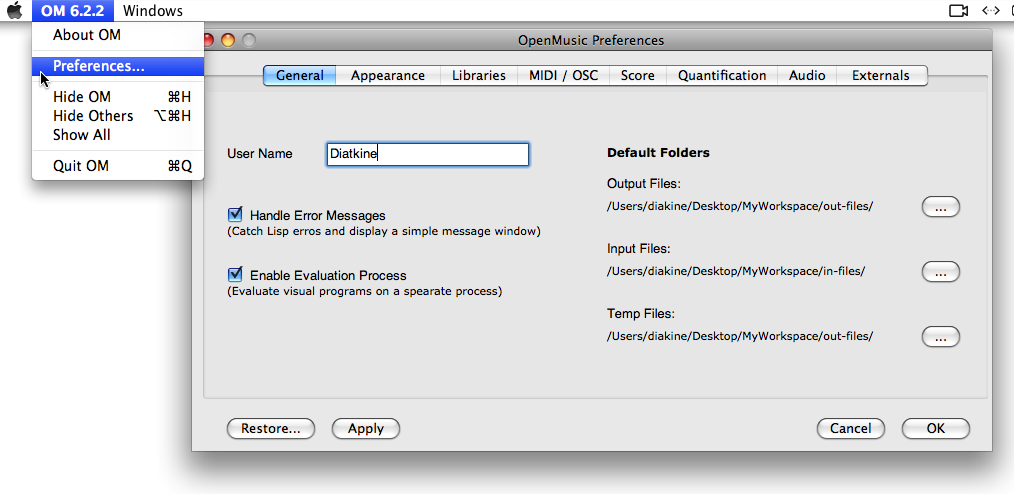Click the Input Files path text
The height and width of the screenshot is (494, 1014).
point(736,271)
